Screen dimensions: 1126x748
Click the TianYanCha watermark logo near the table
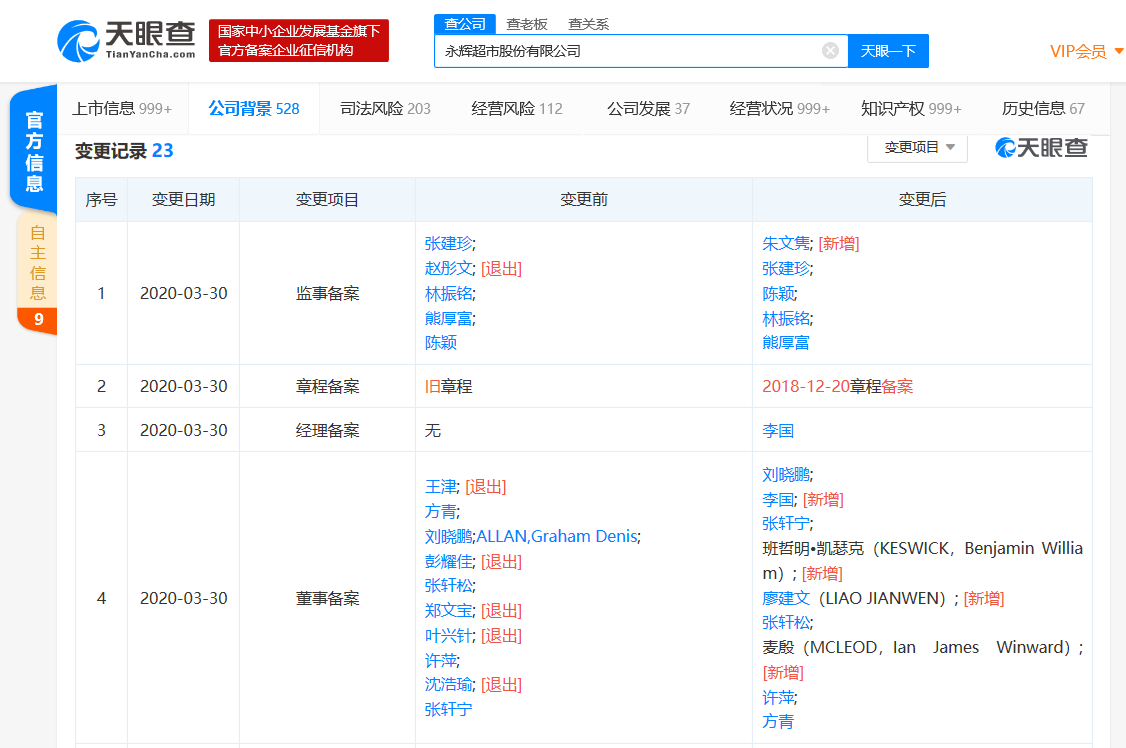click(x=1041, y=148)
